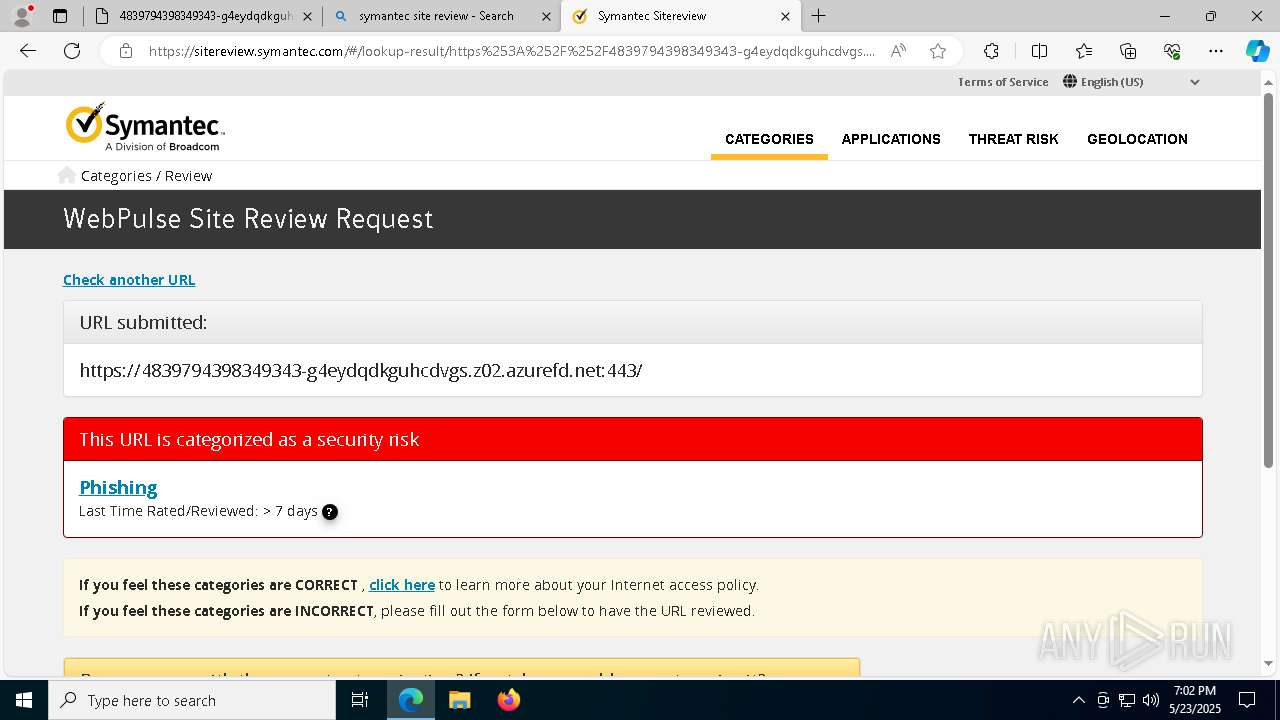Open the tab actions menu icon
This screenshot has height=720, width=1280.
[60, 16]
